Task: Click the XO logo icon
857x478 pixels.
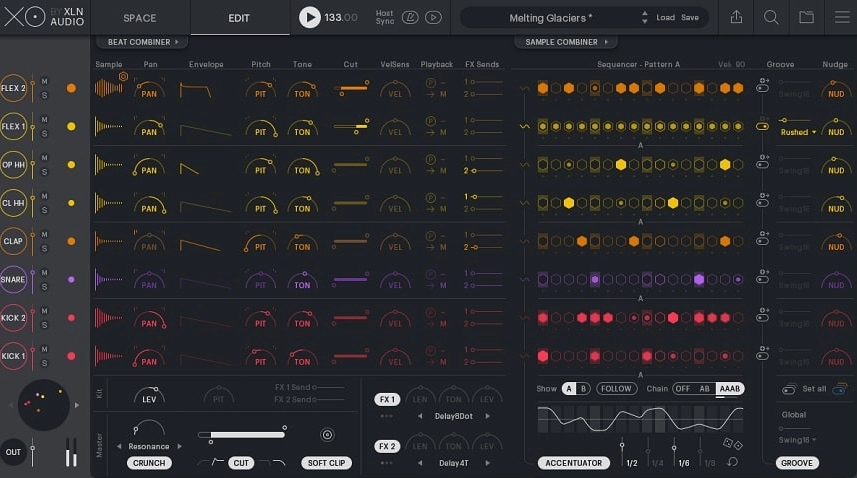Action: (x=25, y=17)
